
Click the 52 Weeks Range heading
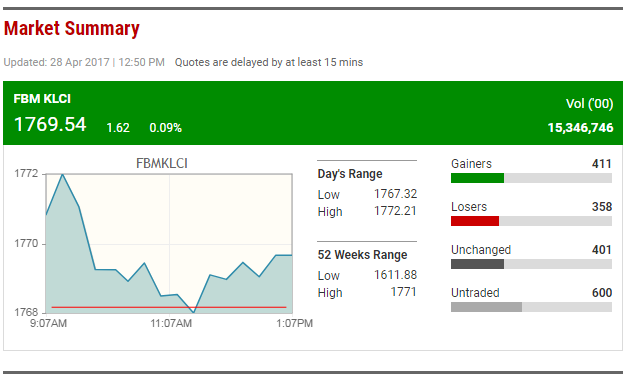tap(362, 255)
